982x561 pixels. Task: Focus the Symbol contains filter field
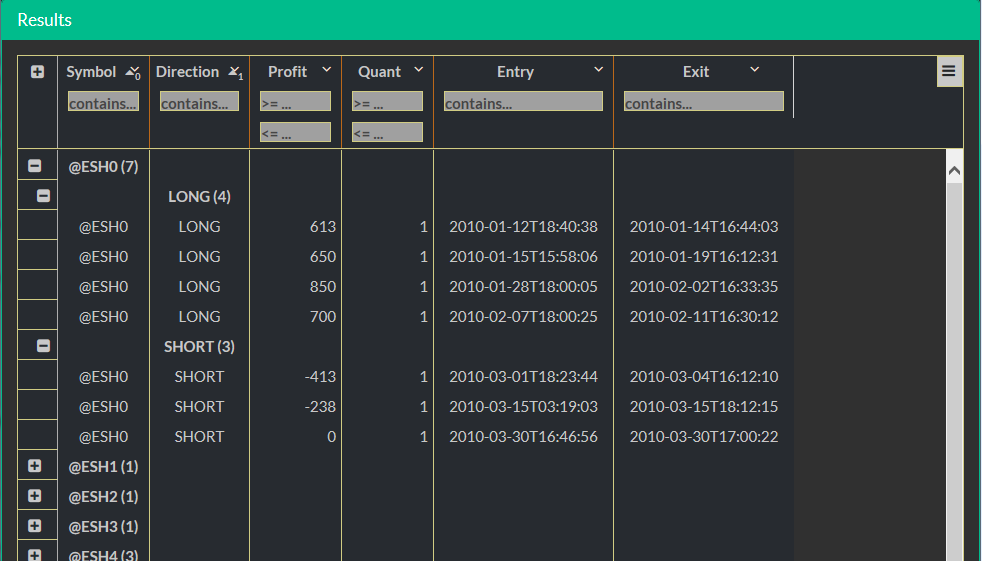(103, 101)
